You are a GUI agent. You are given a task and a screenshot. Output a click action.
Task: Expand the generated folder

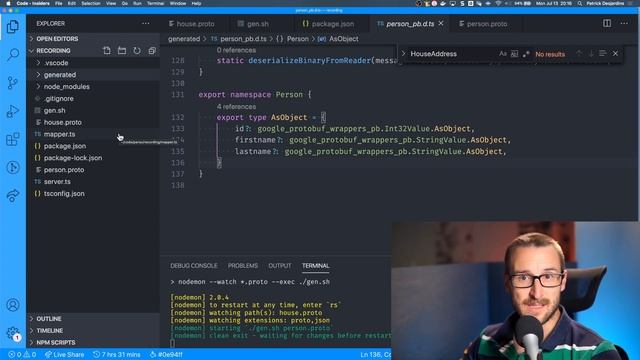(x=93, y=75)
